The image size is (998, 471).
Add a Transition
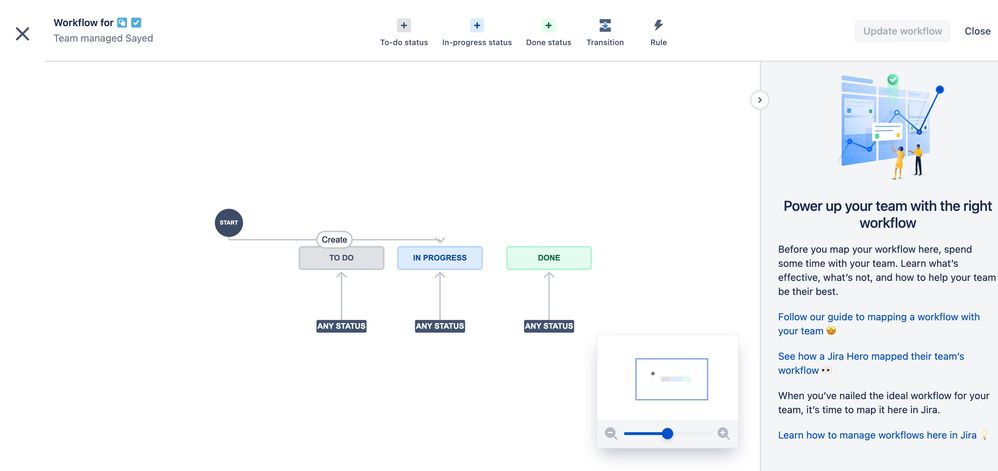605,32
